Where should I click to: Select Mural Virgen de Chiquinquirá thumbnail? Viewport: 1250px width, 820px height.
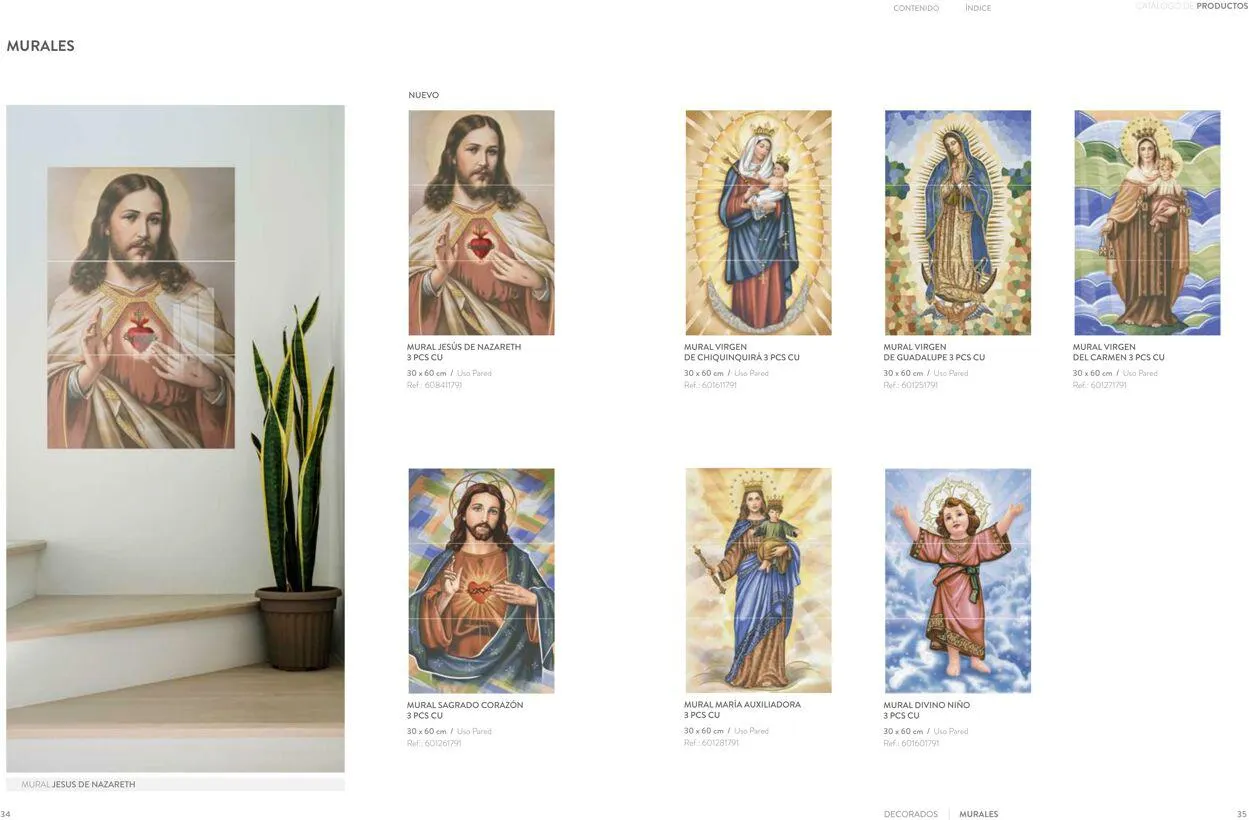[758, 222]
